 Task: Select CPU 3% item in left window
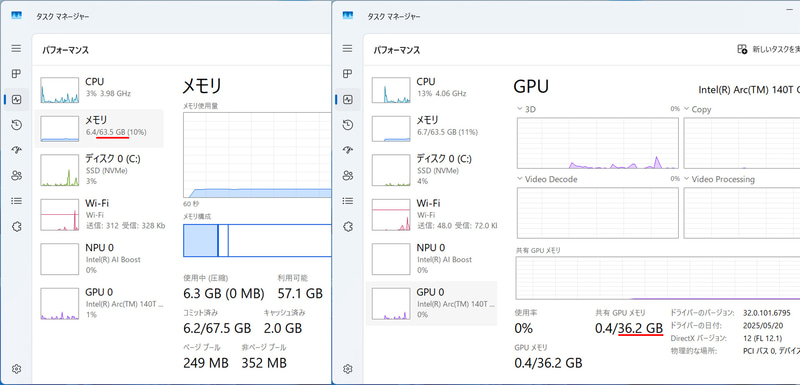coord(99,90)
